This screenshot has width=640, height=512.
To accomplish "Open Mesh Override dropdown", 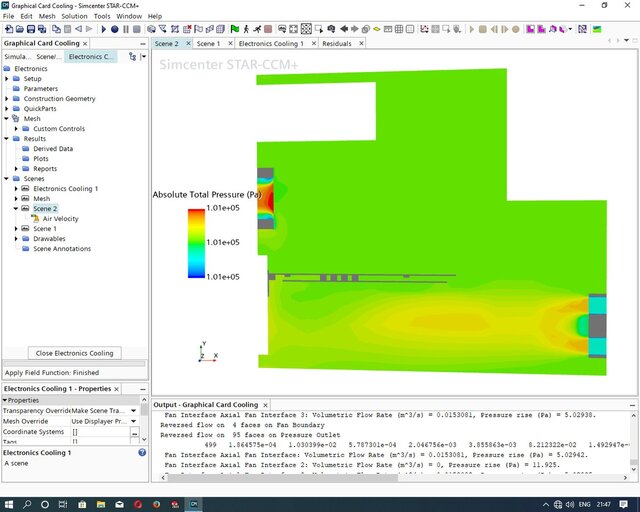I will [133, 421].
